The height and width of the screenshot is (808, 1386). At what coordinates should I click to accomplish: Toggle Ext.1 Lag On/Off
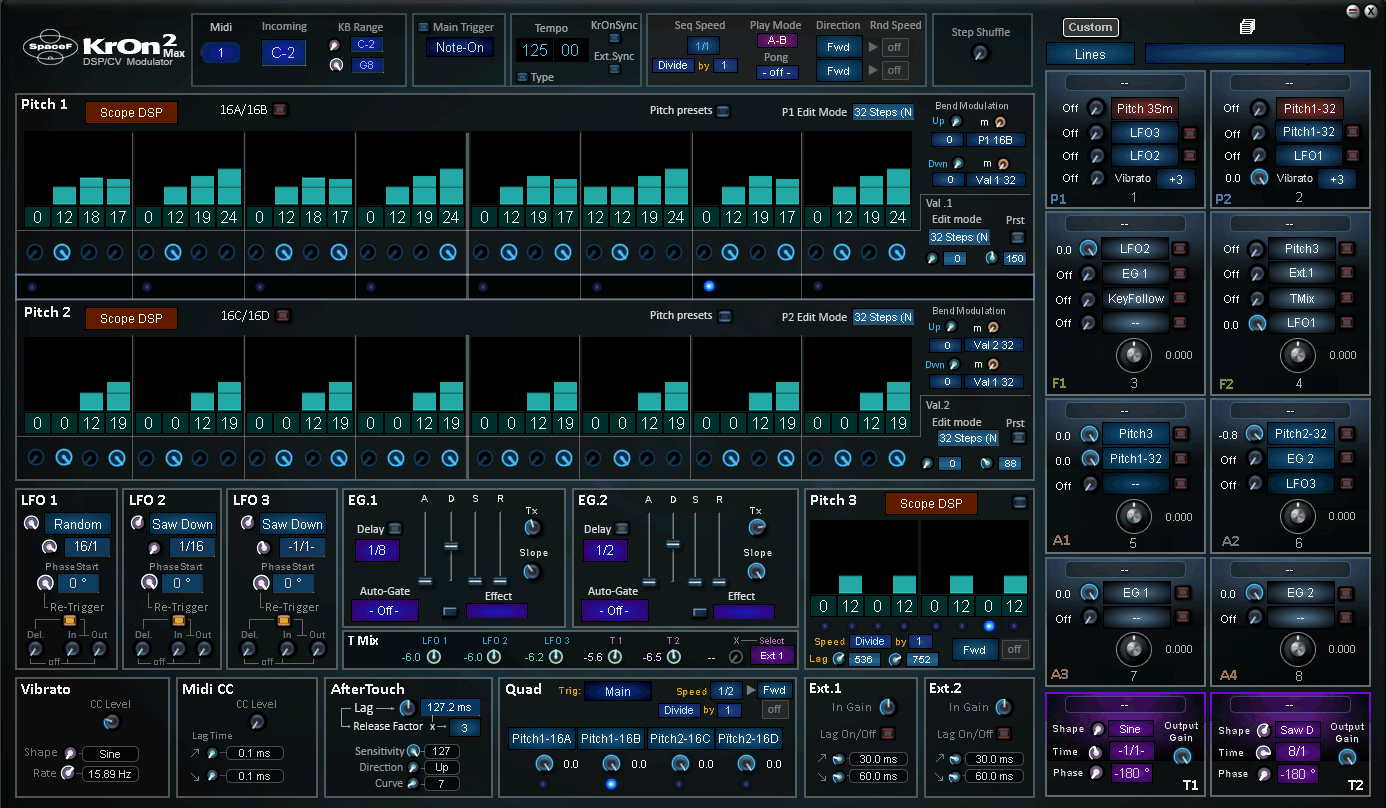point(888,733)
